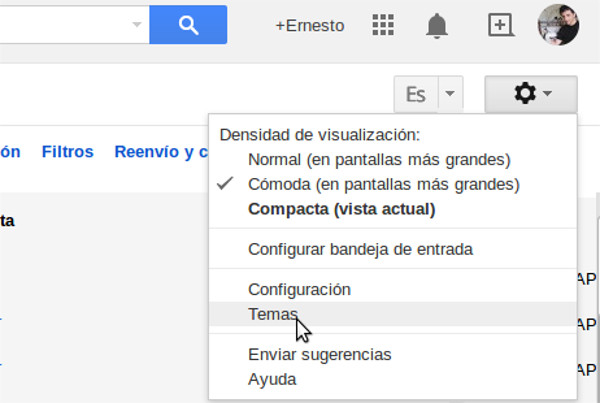Click the blue search magnifier button
The width and height of the screenshot is (600, 403).
pyautogui.click(x=188, y=25)
